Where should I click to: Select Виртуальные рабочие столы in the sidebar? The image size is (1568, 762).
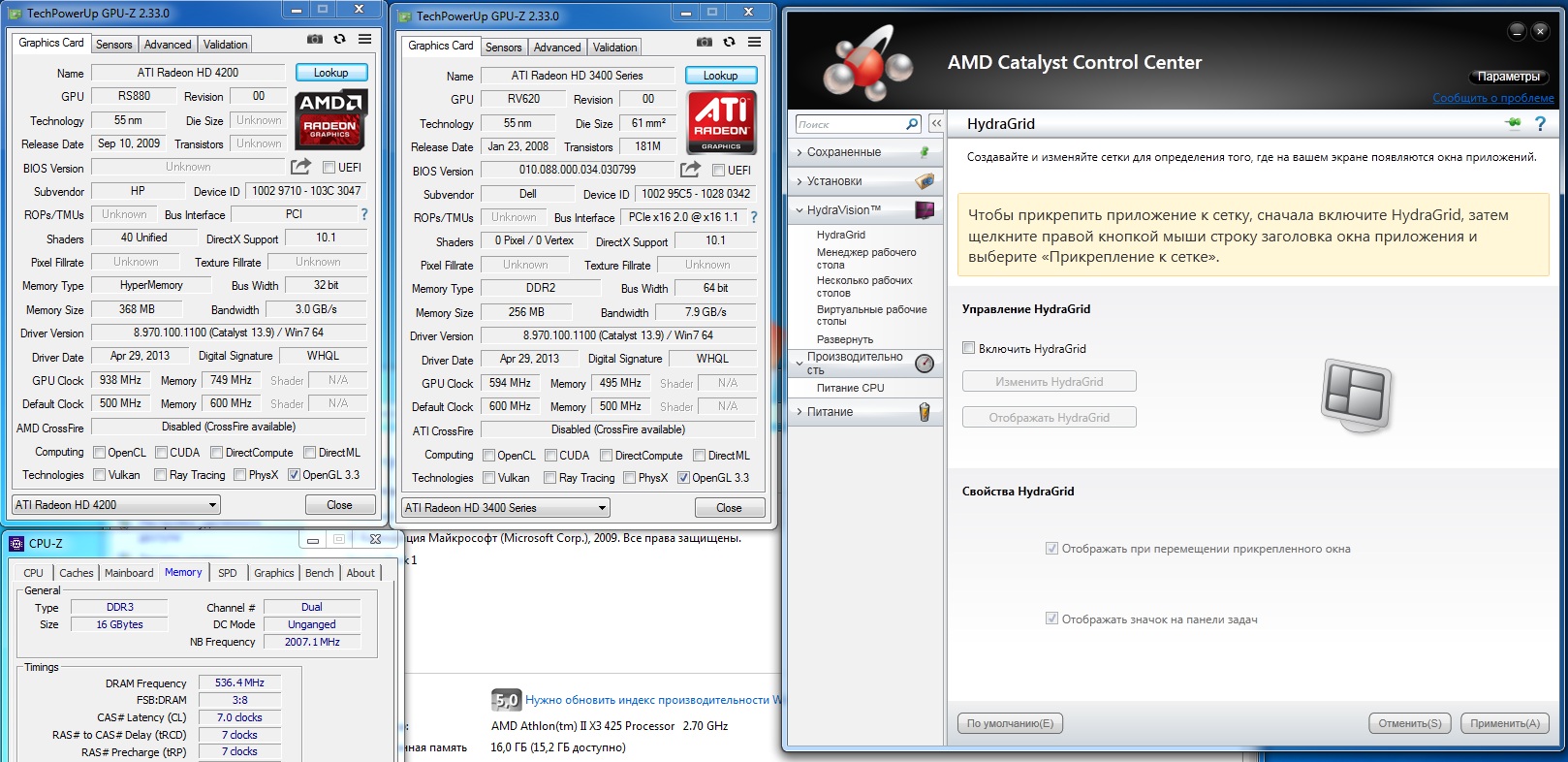(871, 315)
